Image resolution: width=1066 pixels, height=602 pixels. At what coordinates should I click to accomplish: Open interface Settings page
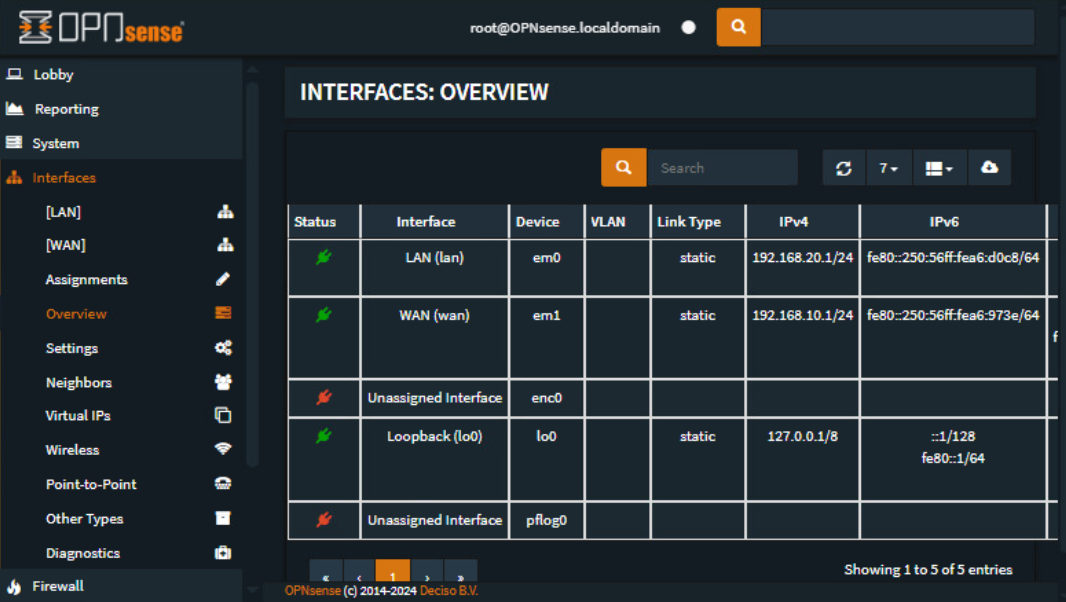coord(71,348)
